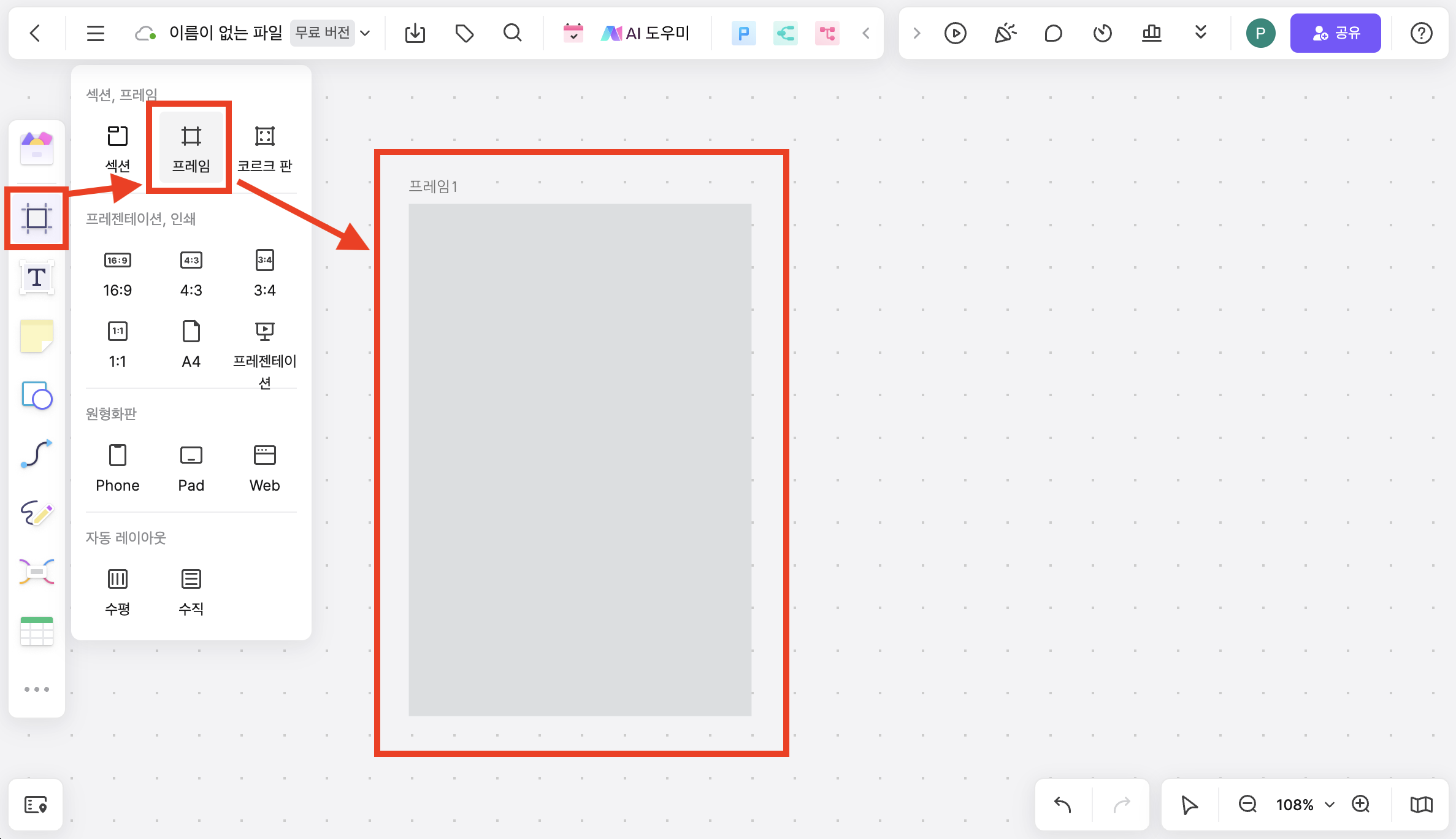Image resolution: width=1456 pixels, height=839 pixels.
Task: Collapse plugin bar with left chevron
Action: click(866, 33)
